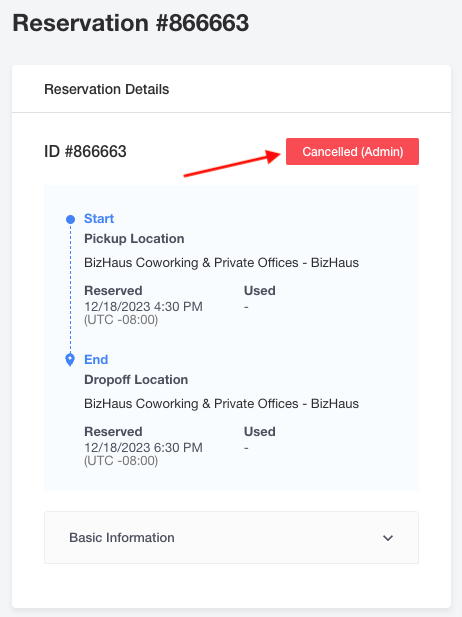Click the dropoff BizHaus Coworking address text
The image size is (462, 617).
coord(222,403)
